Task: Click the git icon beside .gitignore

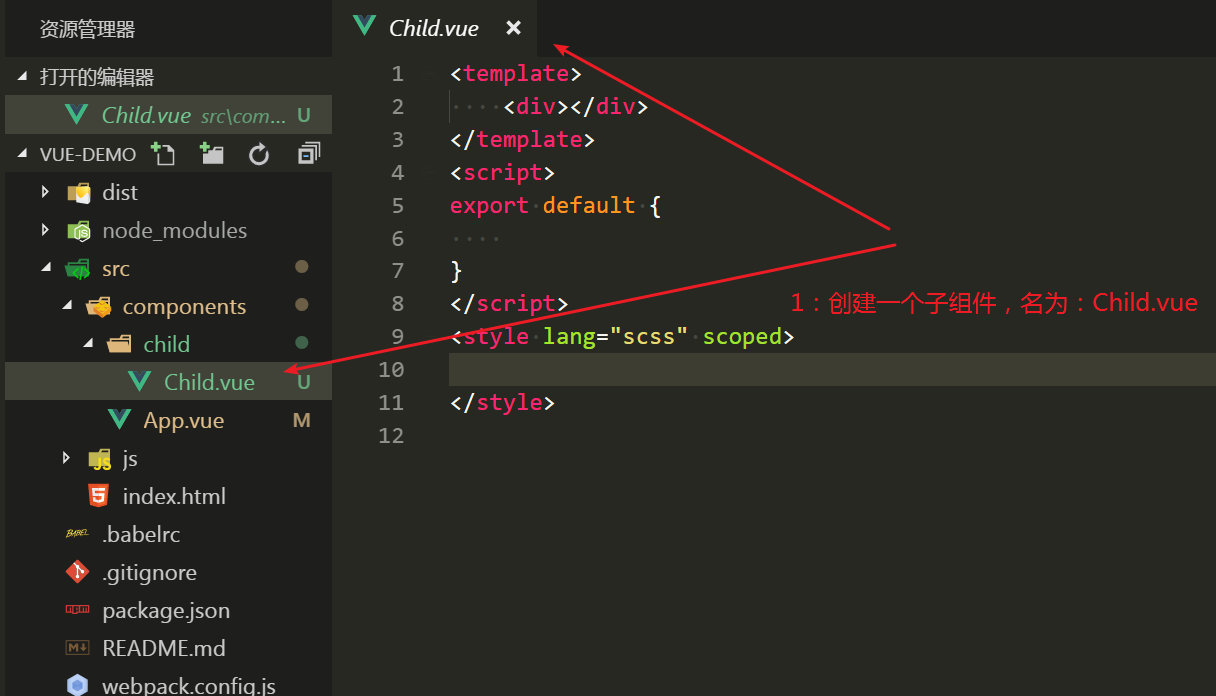Action: [78, 572]
